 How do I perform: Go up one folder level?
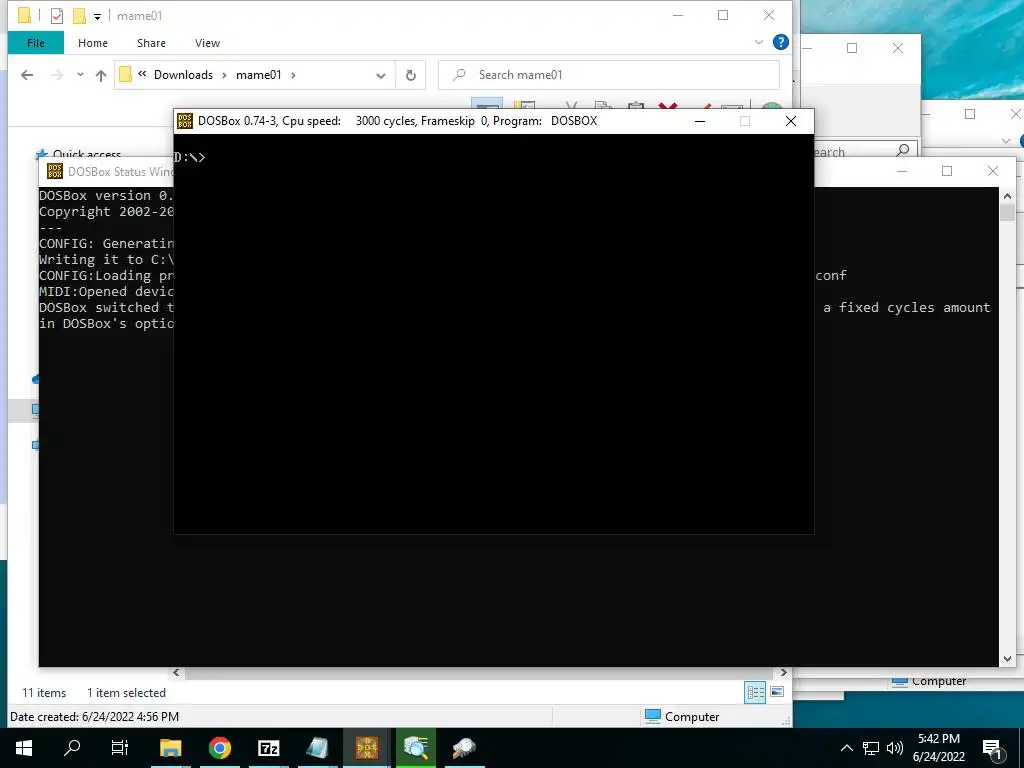pyautogui.click(x=101, y=75)
